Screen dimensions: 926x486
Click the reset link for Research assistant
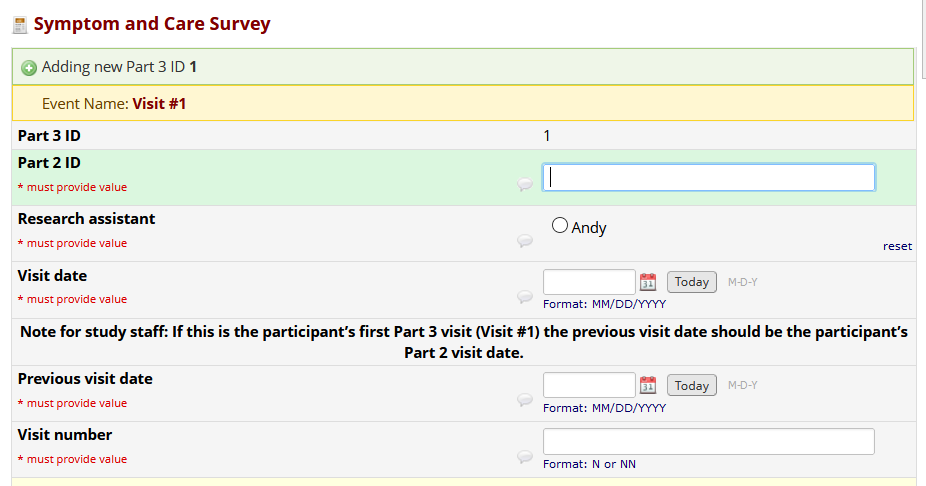click(897, 246)
